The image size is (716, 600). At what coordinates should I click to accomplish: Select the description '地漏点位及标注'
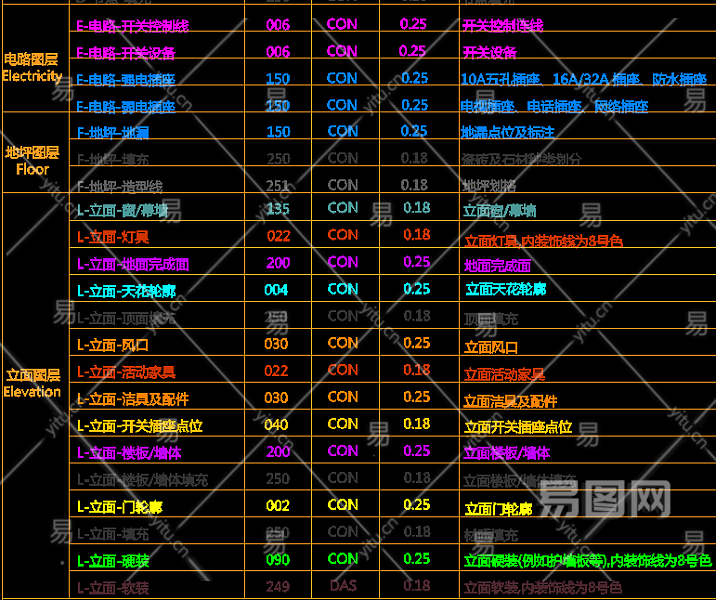[508, 133]
